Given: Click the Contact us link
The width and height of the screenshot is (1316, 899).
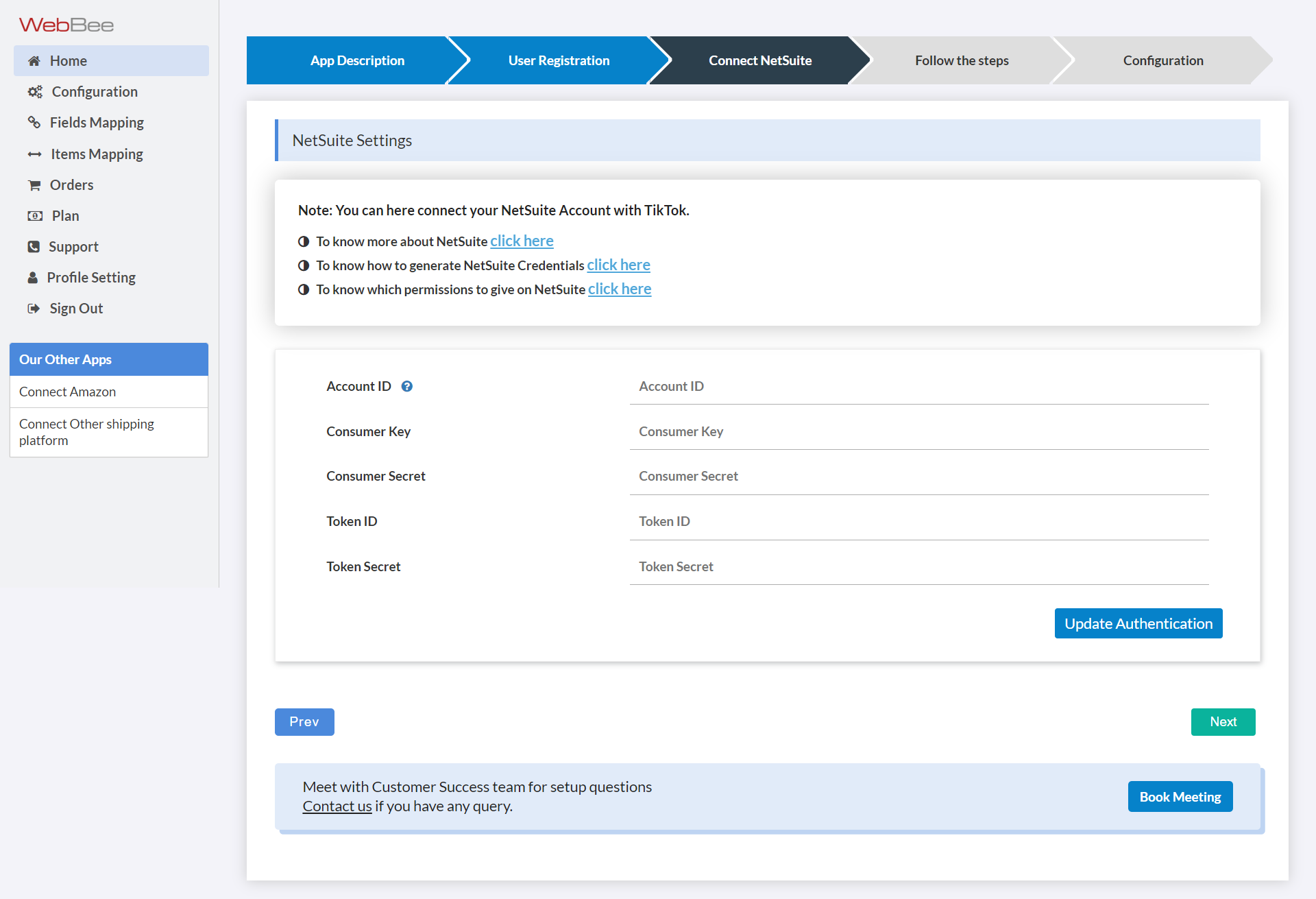Looking at the screenshot, I should coord(337,806).
